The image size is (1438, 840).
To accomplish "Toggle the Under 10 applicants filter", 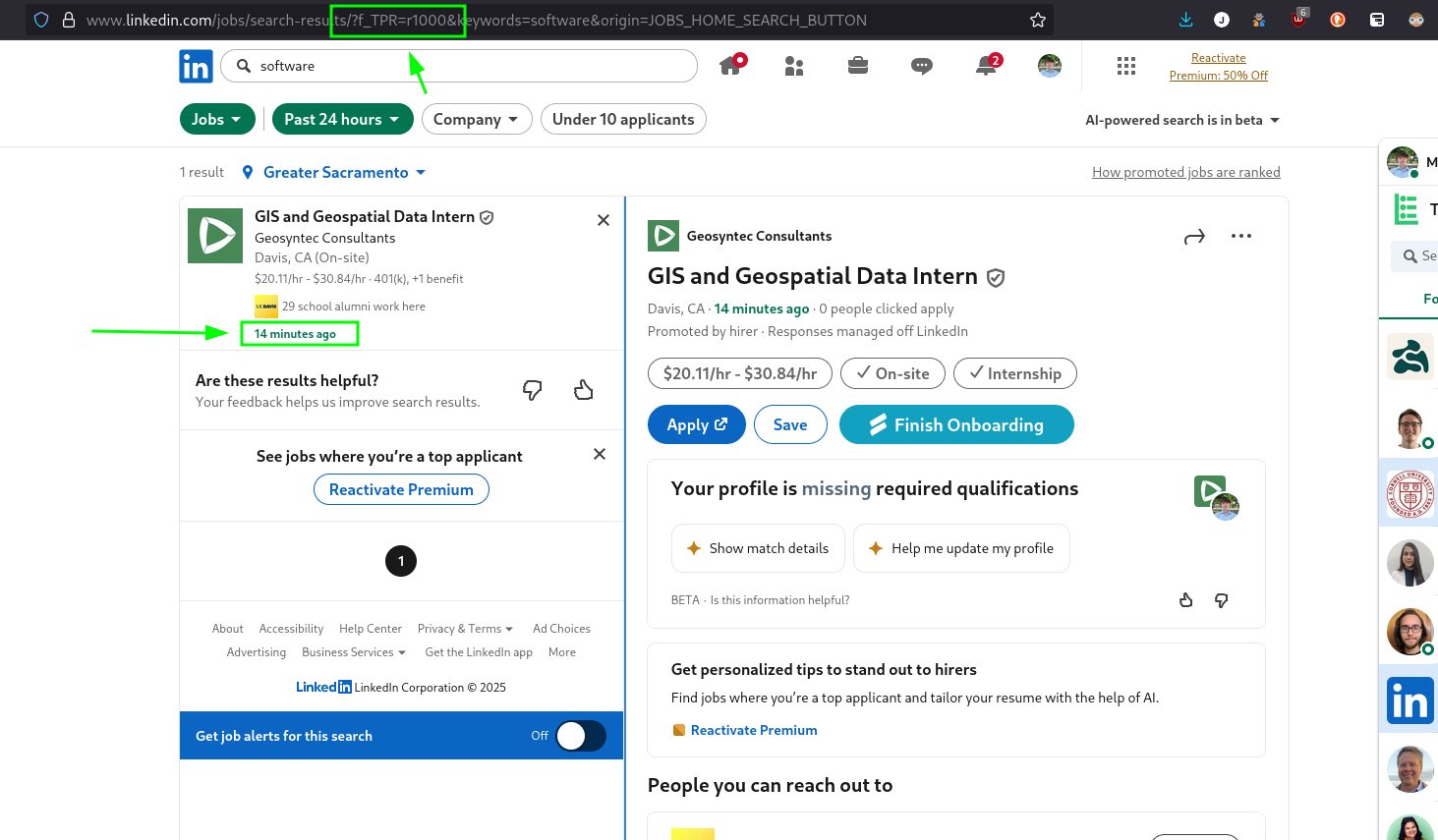I will coord(623,119).
